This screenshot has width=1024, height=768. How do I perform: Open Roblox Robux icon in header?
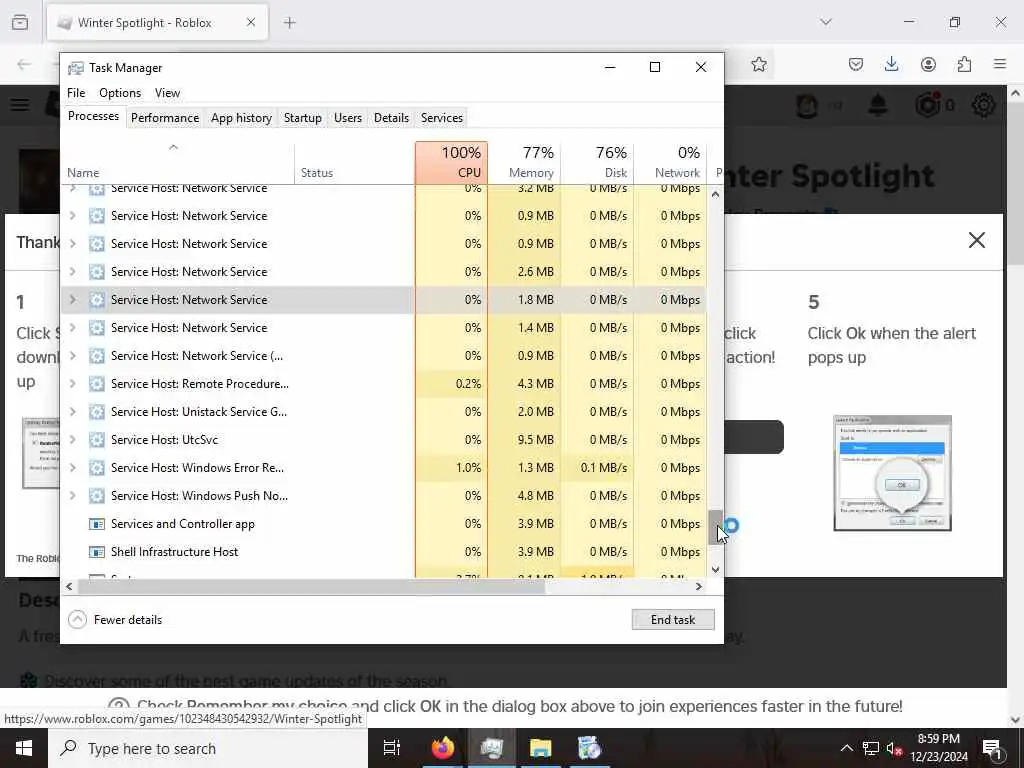click(928, 104)
